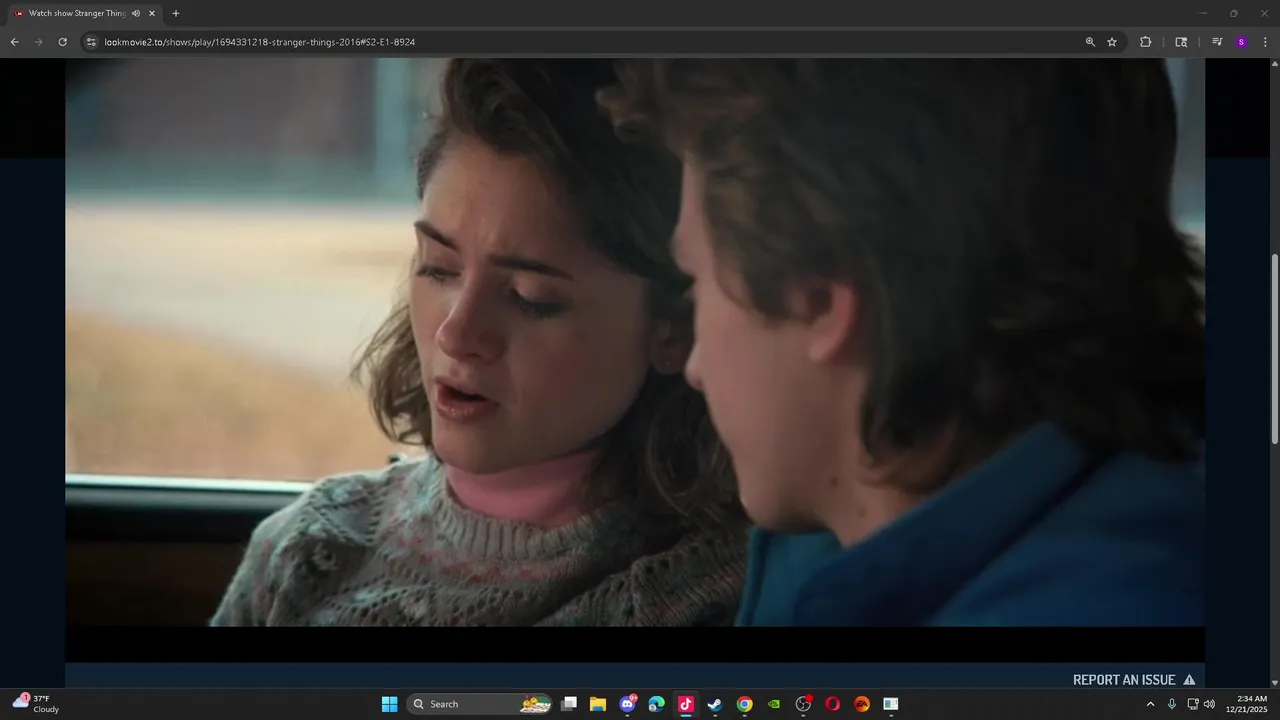Open the Chrome three-dot menu
Viewport: 1280px width, 720px height.
(x=1265, y=42)
